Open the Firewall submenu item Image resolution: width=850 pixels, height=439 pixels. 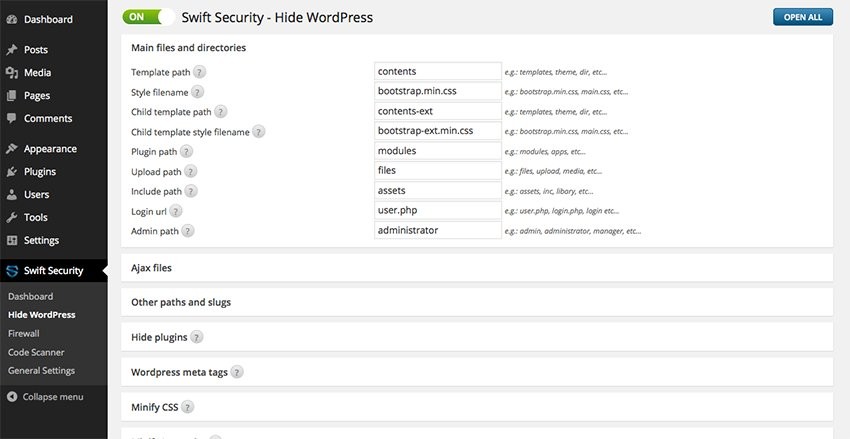click(x=23, y=333)
